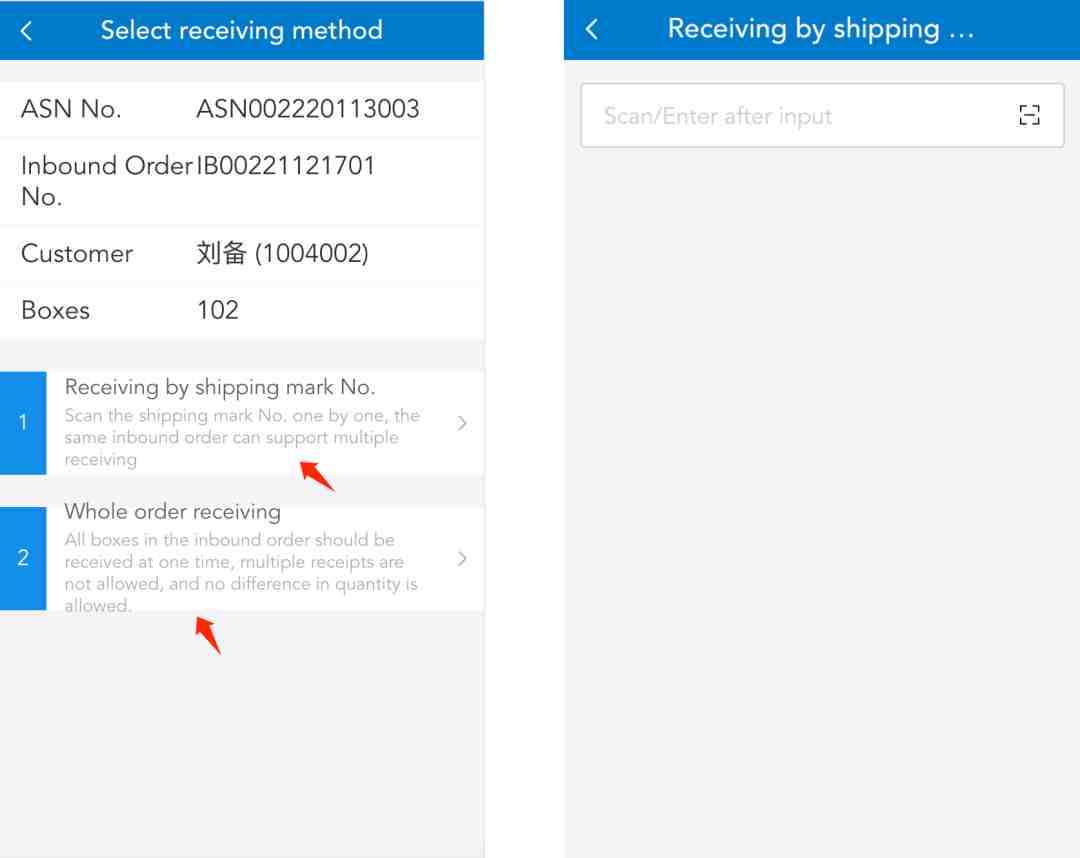This screenshot has height=858, width=1080.
Task: Tap the shipping mark scan description text
Action: (x=242, y=437)
